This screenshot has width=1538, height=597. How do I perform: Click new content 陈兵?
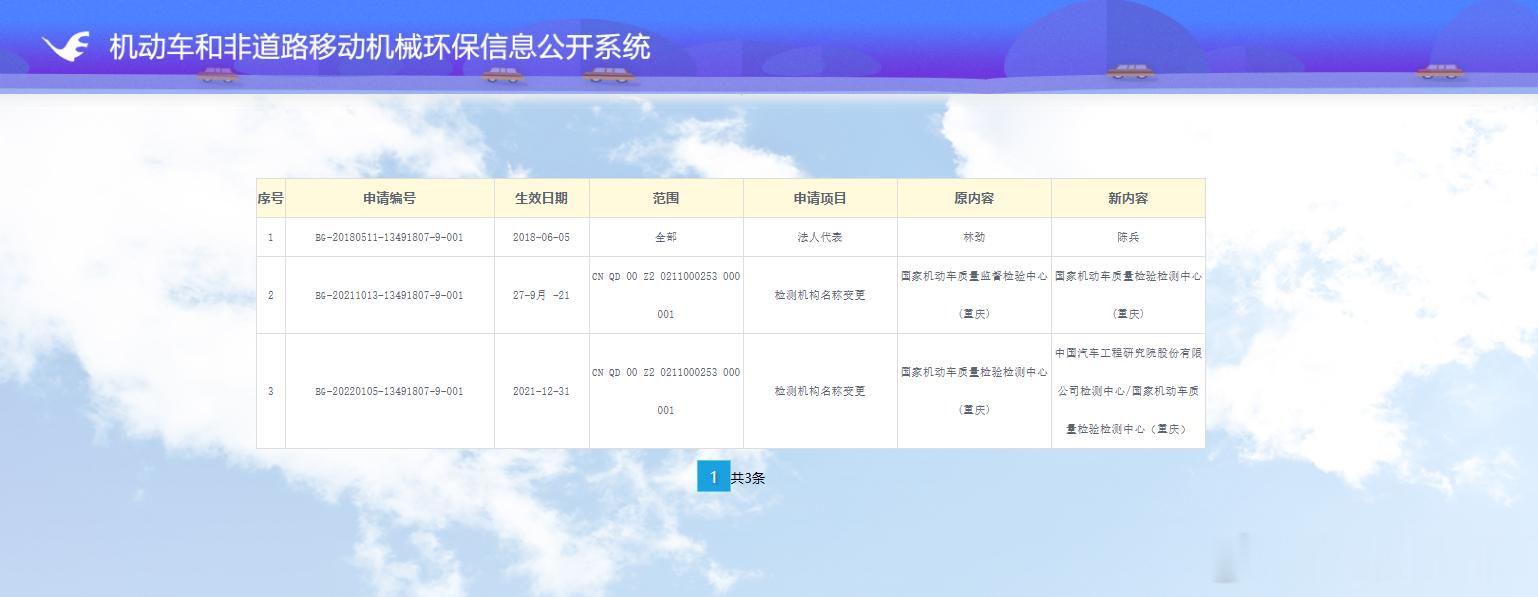coord(1128,238)
